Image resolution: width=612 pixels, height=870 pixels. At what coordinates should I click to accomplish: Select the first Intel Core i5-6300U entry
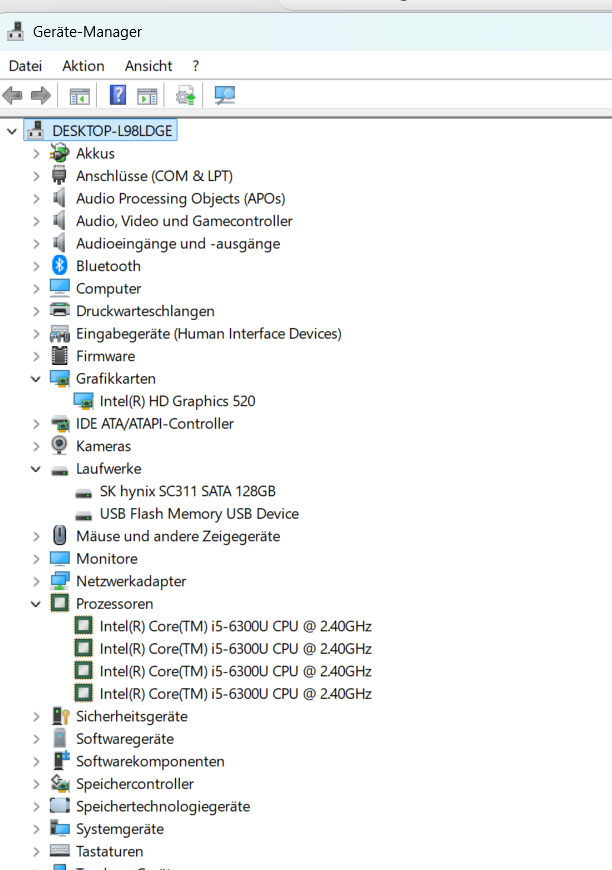236,626
